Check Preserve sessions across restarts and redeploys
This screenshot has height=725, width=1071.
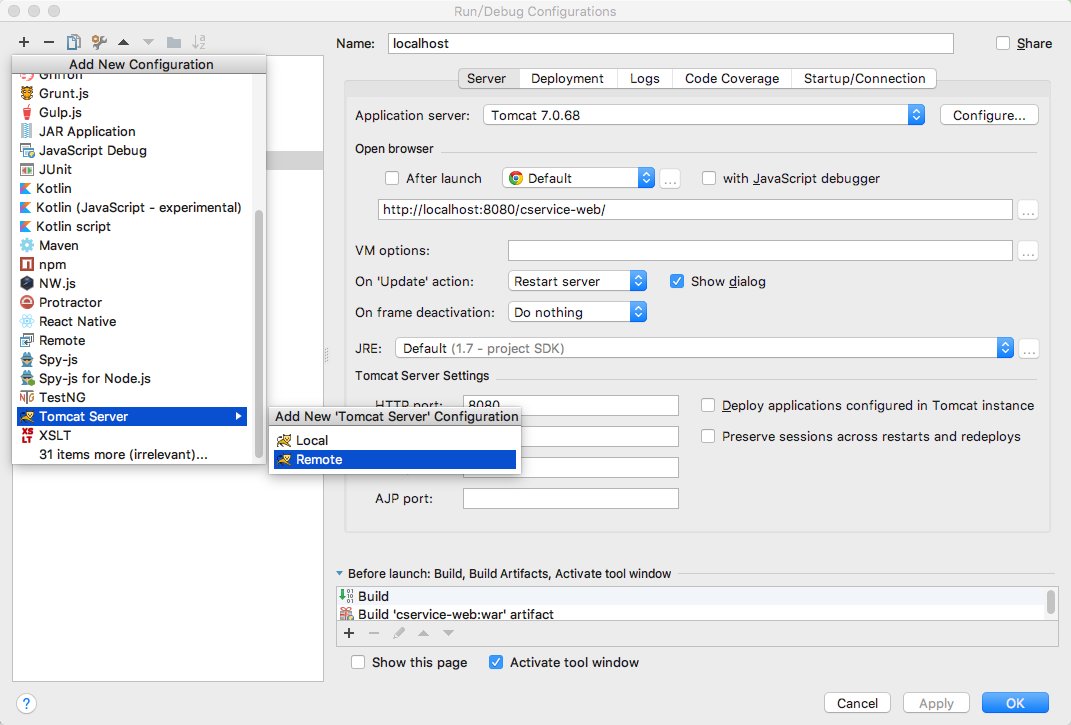pos(708,437)
